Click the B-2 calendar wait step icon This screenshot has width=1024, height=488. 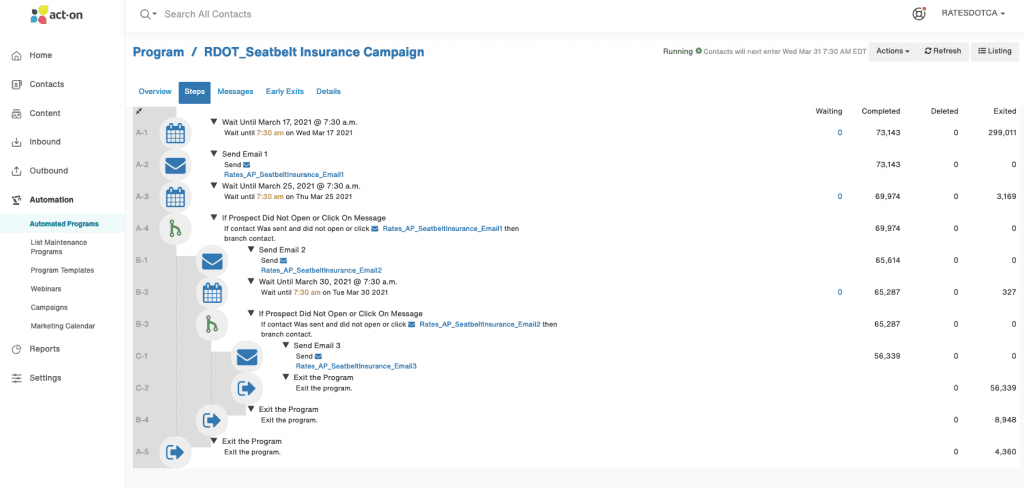tap(212, 293)
